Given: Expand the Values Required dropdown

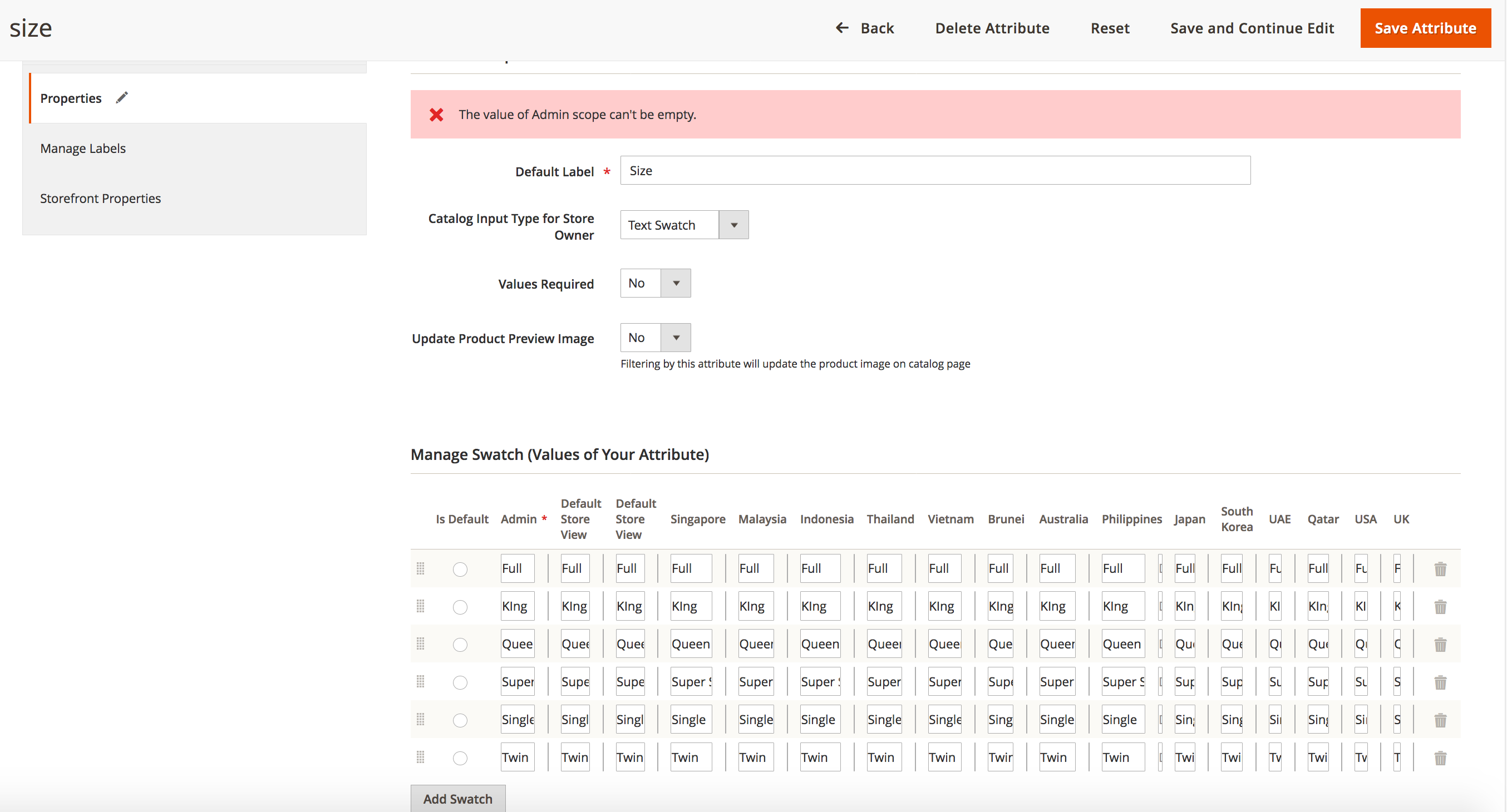Looking at the screenshot, I should tap(655, 284).
